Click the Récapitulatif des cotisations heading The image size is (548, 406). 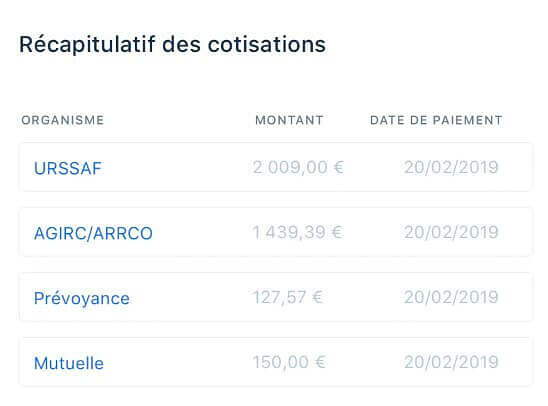[172, 45]
